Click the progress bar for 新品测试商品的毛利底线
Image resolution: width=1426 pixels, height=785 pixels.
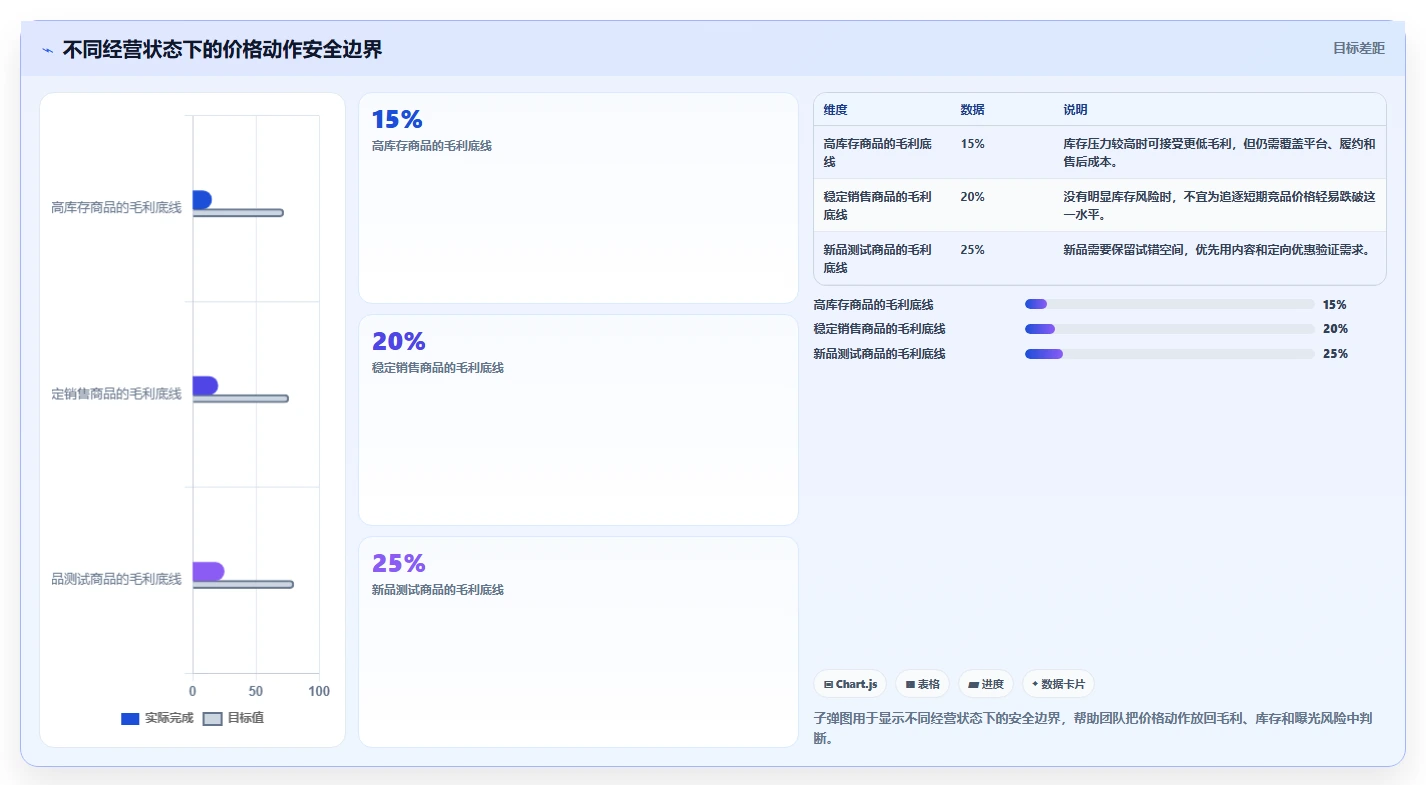tap(1169, 353)
